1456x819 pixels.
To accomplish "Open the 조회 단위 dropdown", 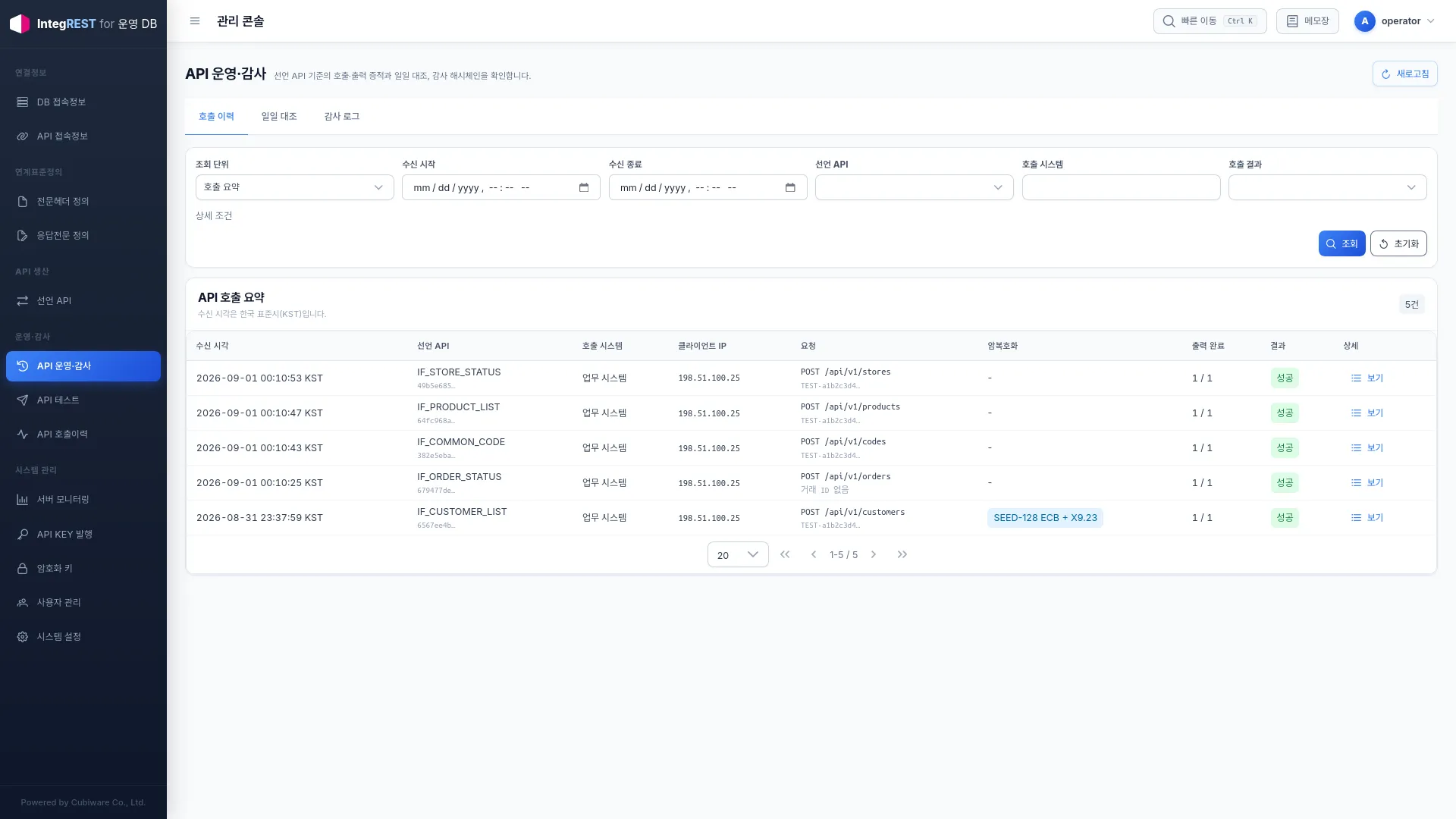I will pos(294,187).
